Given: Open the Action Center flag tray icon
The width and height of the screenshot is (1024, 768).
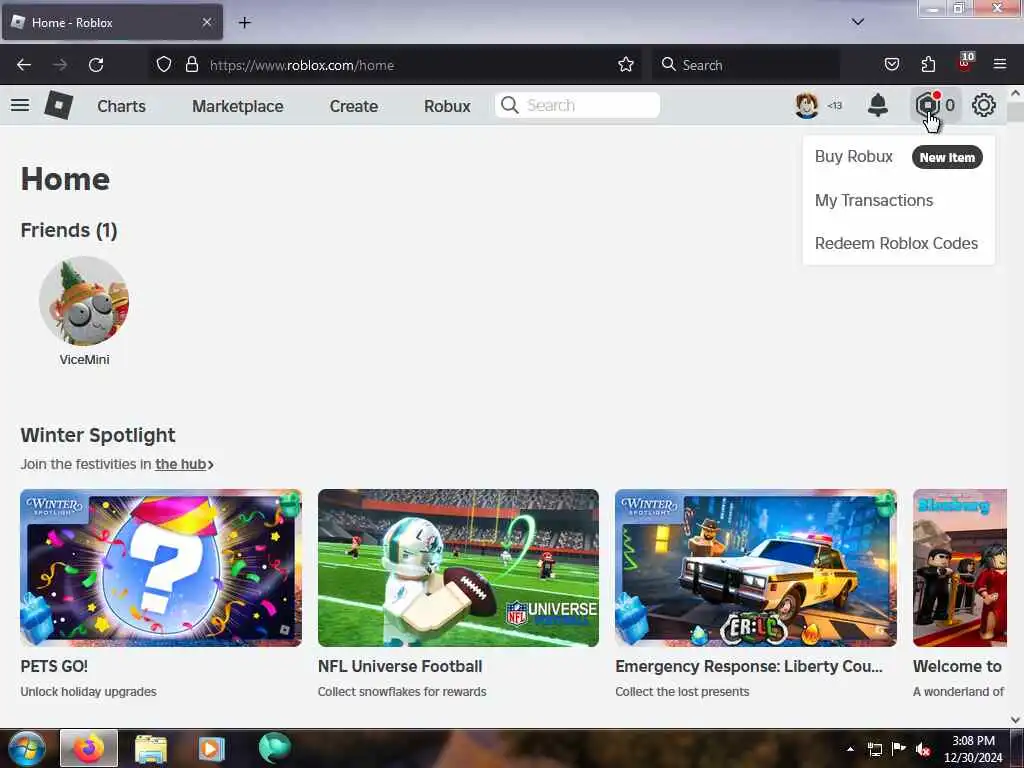Looking at the screenshot, I should point(899,749).
